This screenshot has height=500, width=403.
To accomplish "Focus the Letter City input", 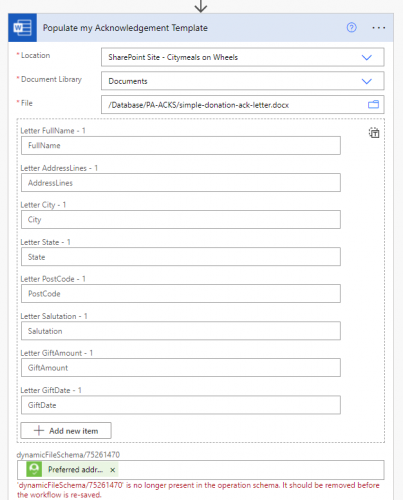I will [181, 219].
